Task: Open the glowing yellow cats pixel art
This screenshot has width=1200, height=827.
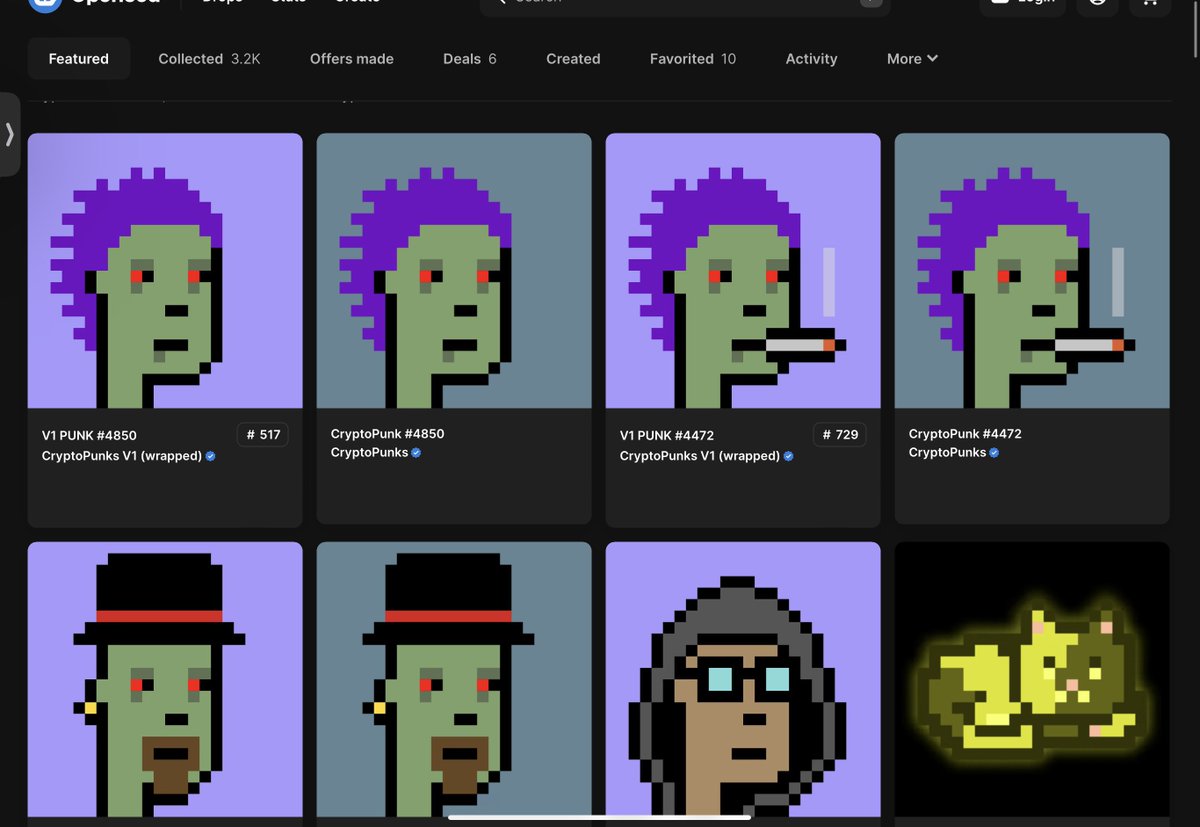Action: click(1032, 679)
